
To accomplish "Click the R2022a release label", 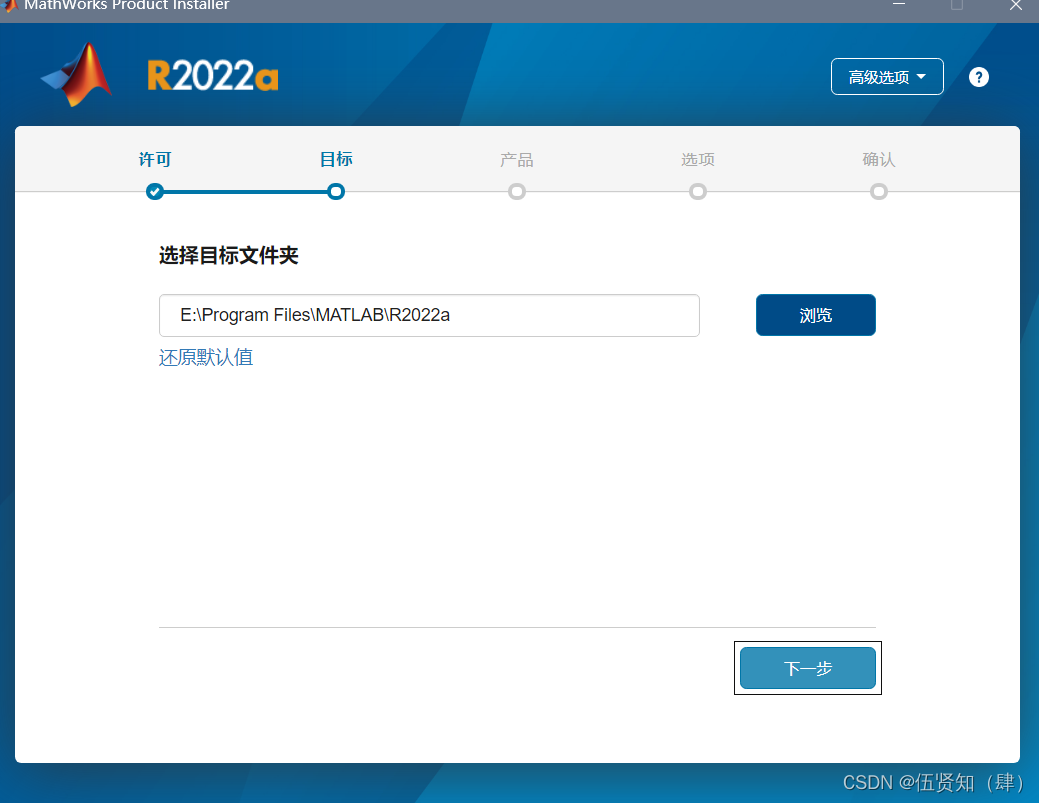I will [213, 76].
